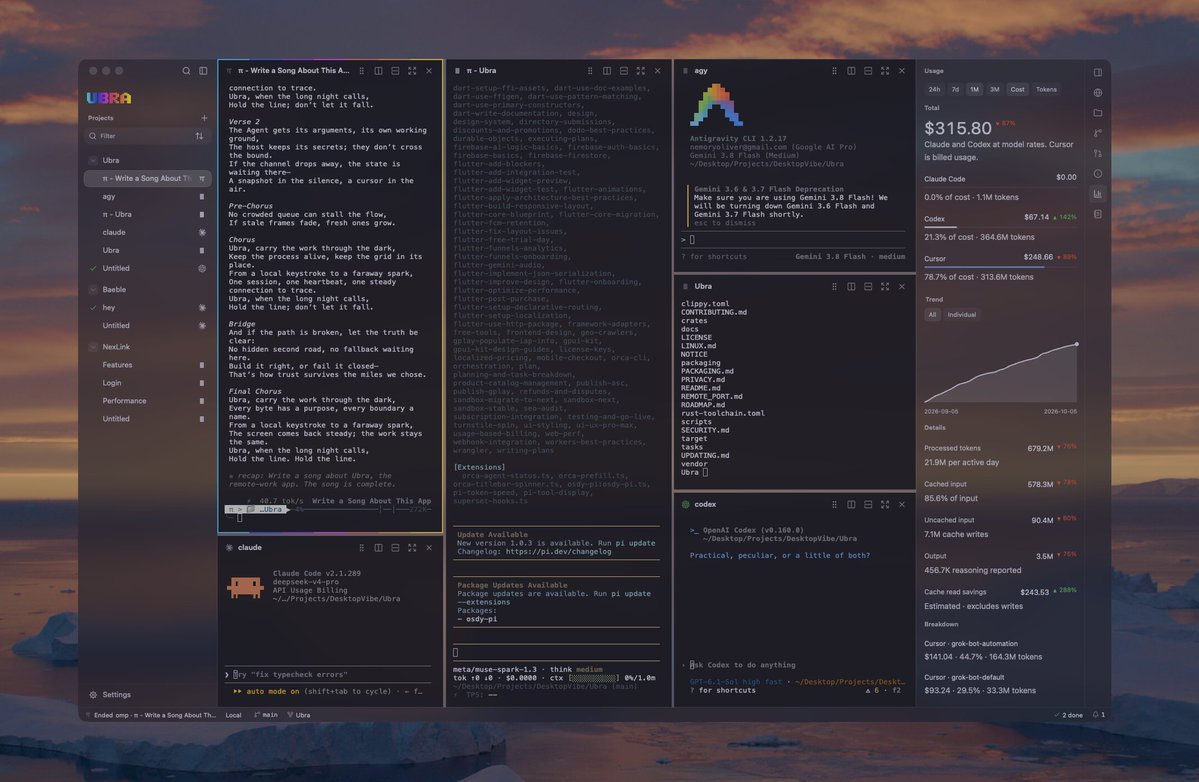Open the 'main' branch selector in status bar

coord(265,715)
